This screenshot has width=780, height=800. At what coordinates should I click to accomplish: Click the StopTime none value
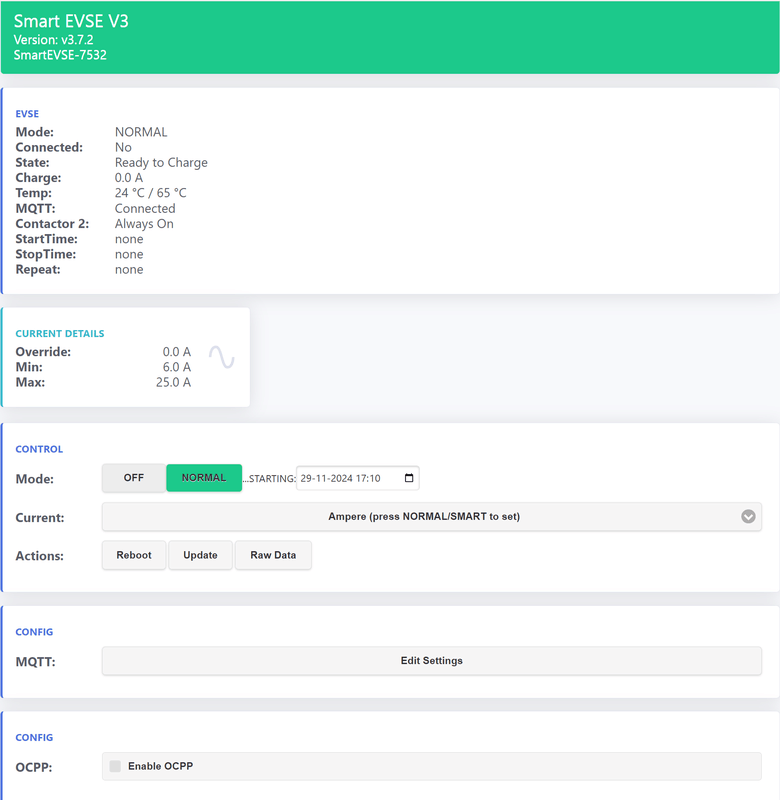129,255
